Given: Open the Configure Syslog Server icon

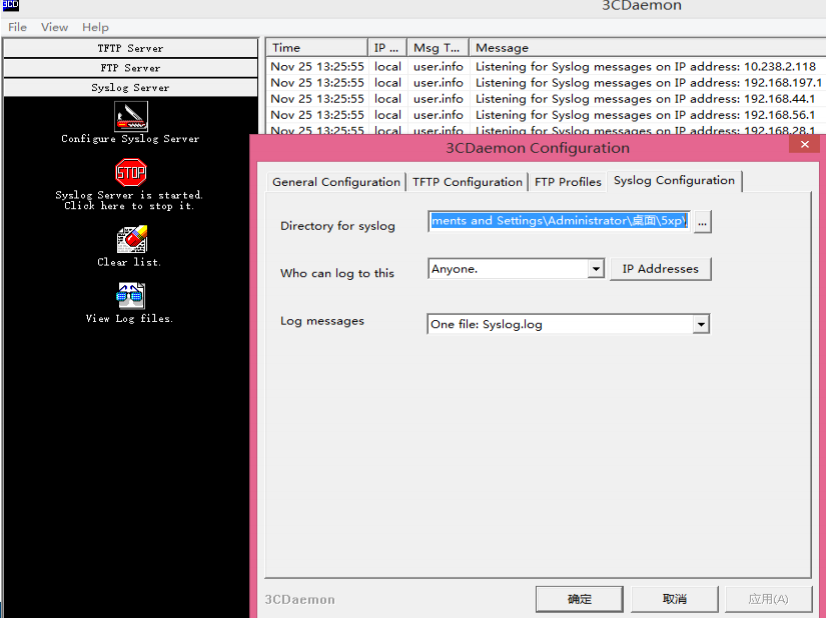Looking at the screenshot, I should click(131, 116).
